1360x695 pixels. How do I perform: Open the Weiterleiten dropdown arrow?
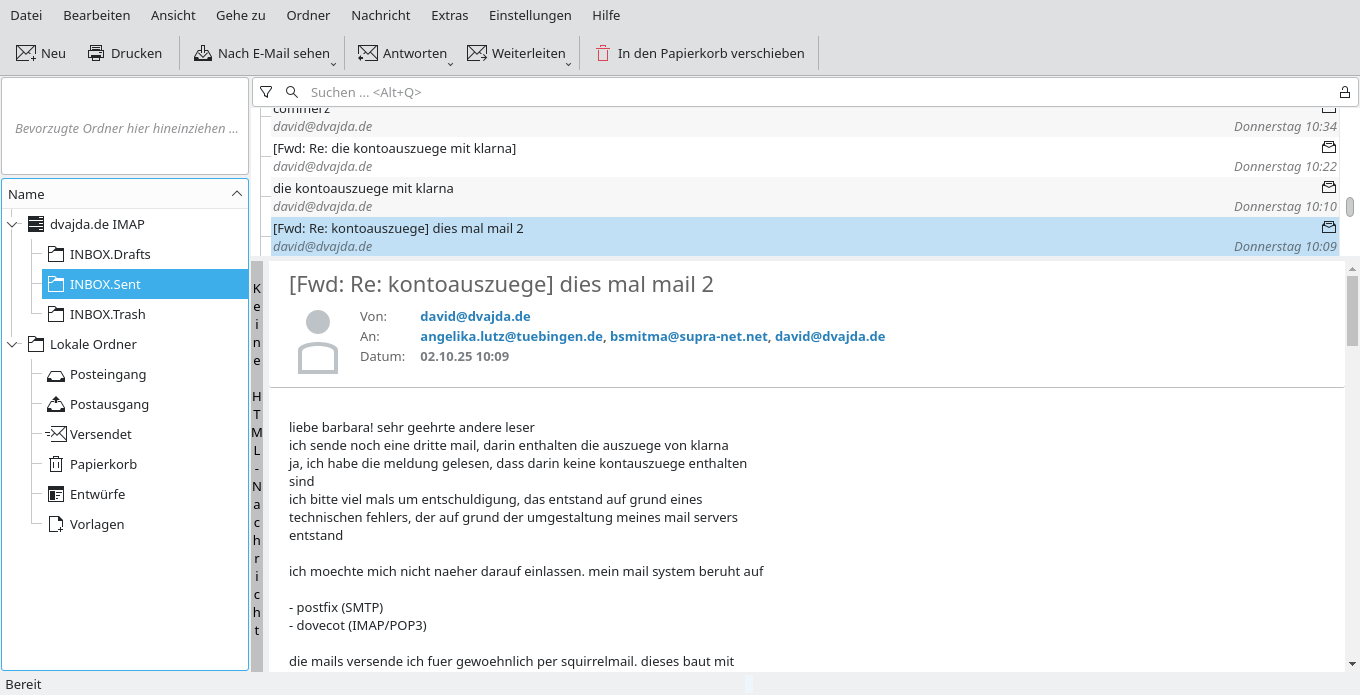pyautogui.click(x=568, y=63)
